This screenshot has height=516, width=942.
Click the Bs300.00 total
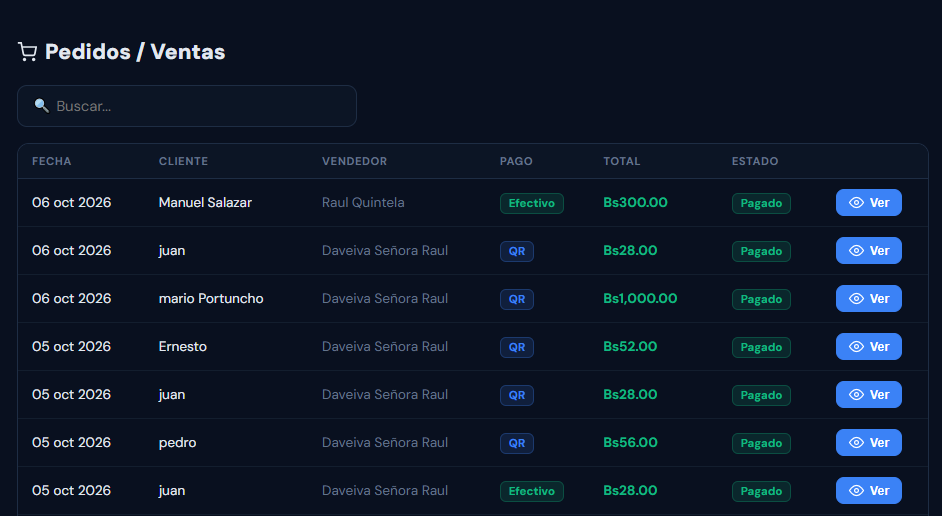point(635,202)
